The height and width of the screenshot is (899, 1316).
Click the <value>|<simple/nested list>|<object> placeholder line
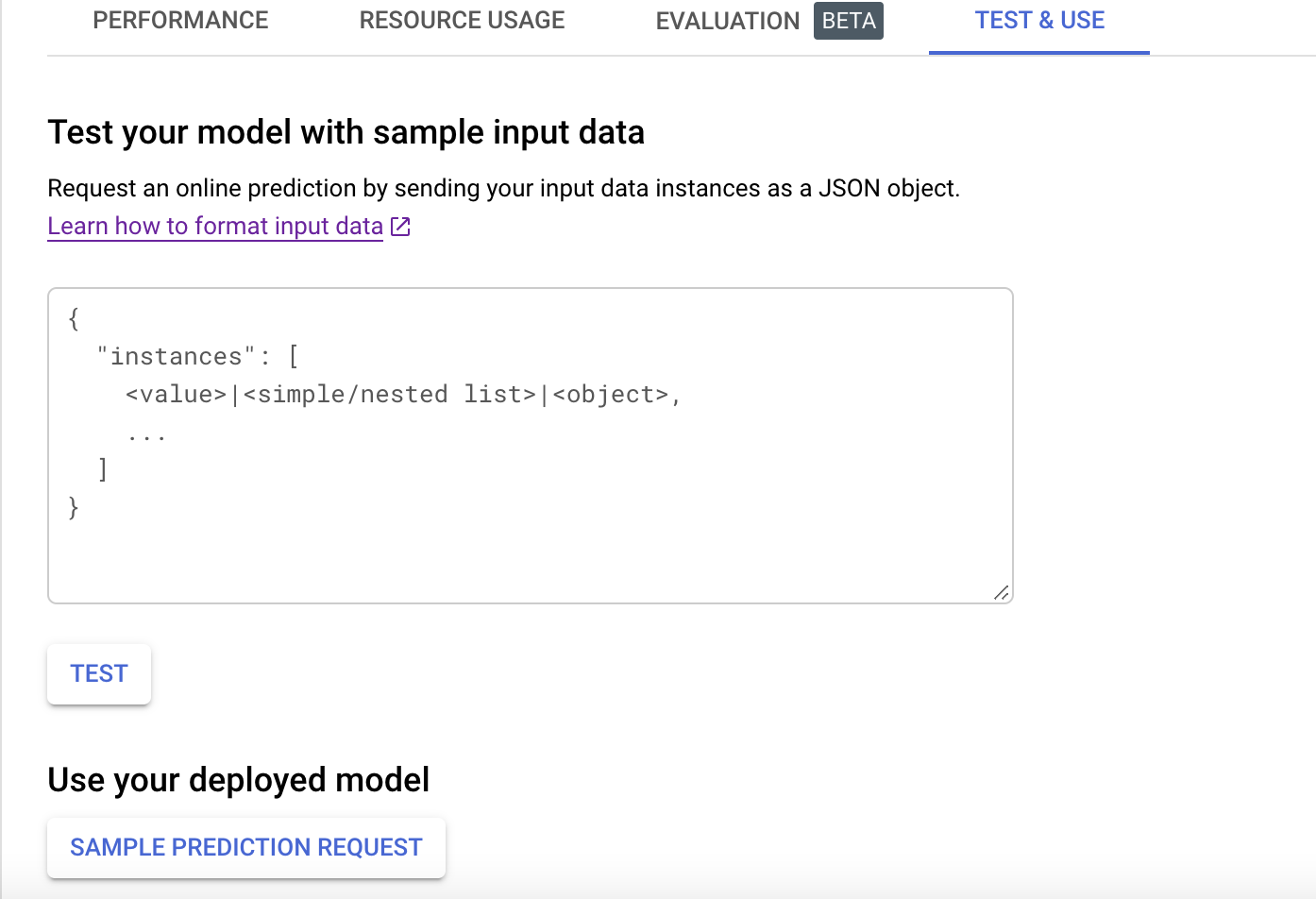pos(403,395)
